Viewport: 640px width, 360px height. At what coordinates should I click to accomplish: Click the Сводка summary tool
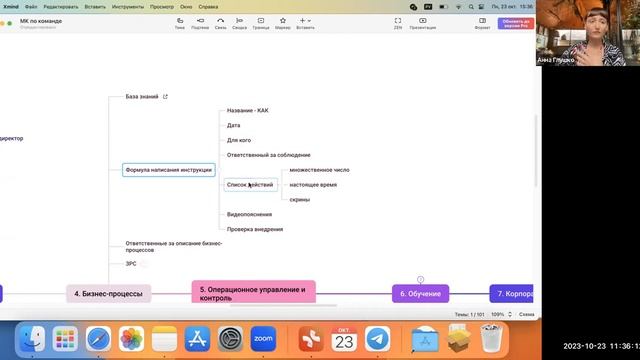click(240, 23)
